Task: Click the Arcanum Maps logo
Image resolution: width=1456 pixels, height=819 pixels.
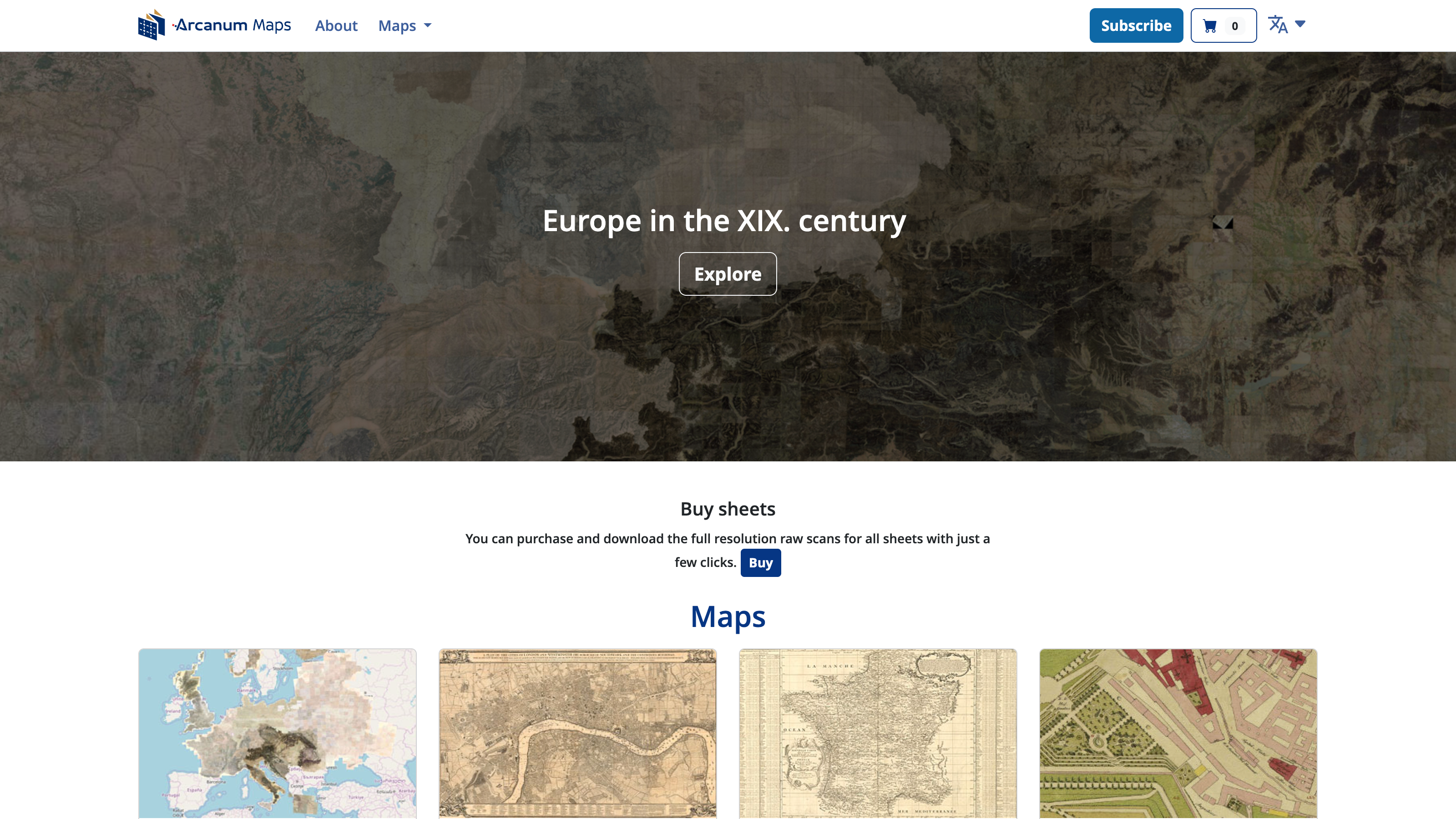Action: tap(215, 25)
